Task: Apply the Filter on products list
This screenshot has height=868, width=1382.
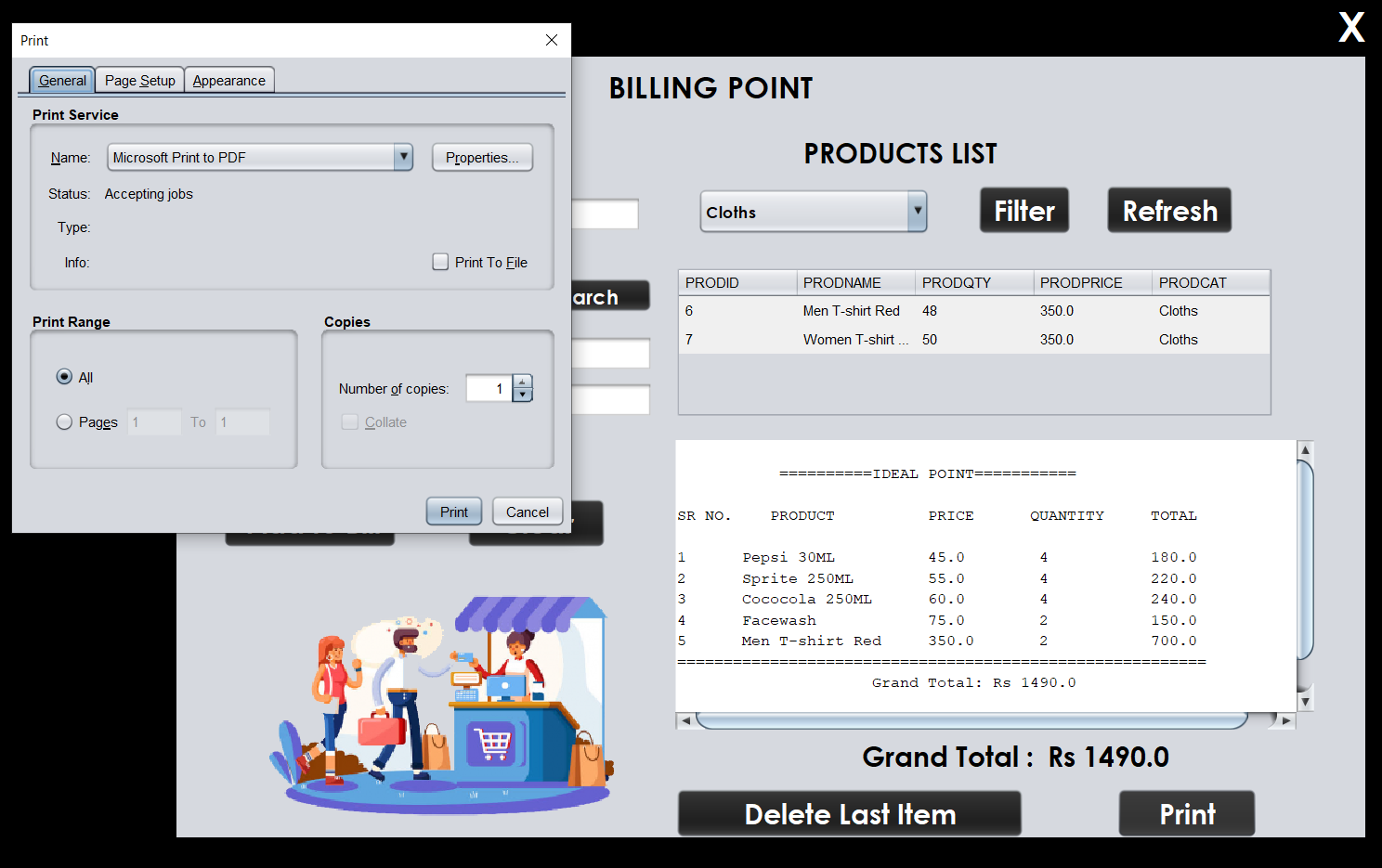Action: pyautogui.click(x=1023, y=210)
